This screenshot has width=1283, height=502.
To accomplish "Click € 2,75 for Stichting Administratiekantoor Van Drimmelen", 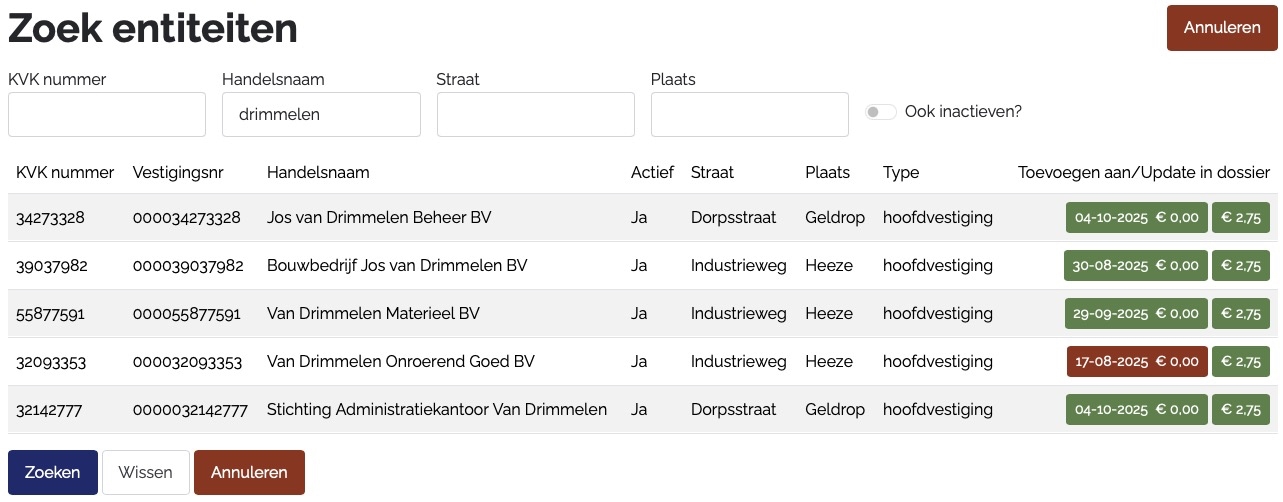I will point(1241,410).
